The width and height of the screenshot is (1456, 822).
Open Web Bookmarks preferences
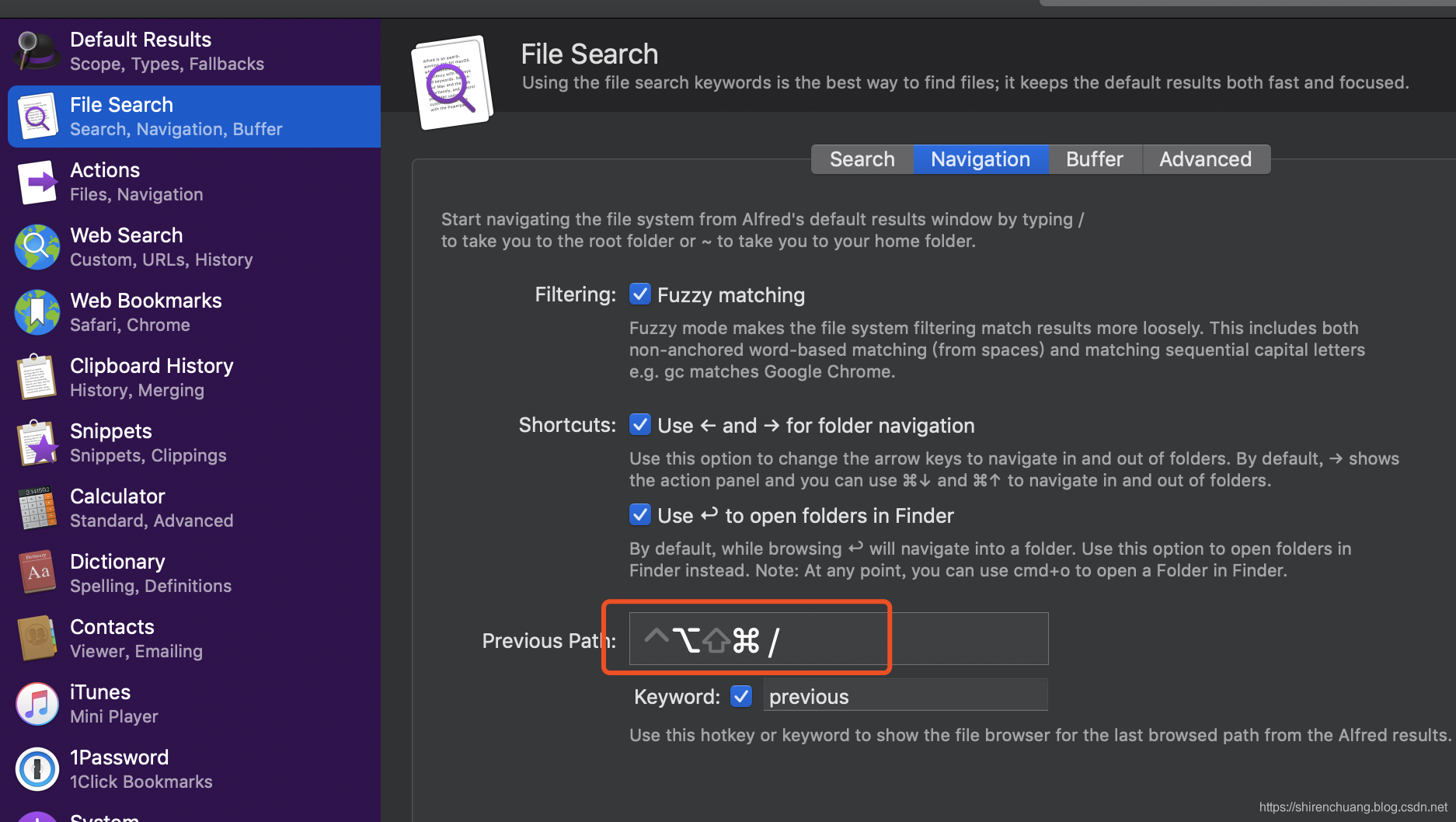click(194, 312)
